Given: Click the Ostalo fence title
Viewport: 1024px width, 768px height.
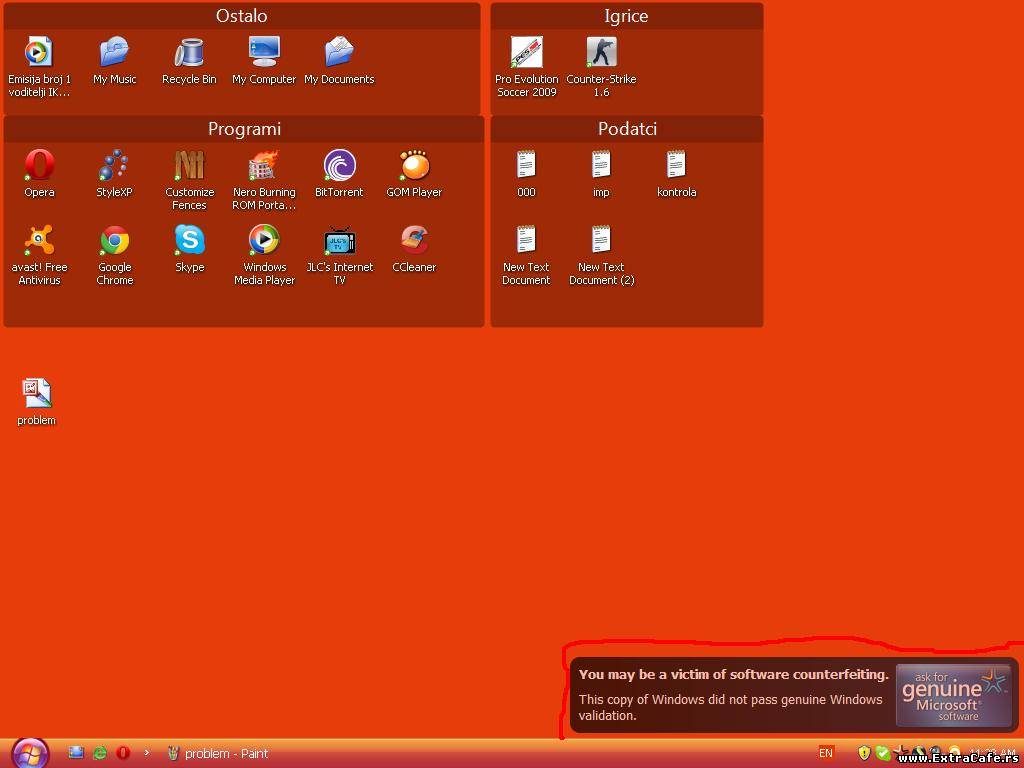Looking at the screenshot, I should point(242,16).
